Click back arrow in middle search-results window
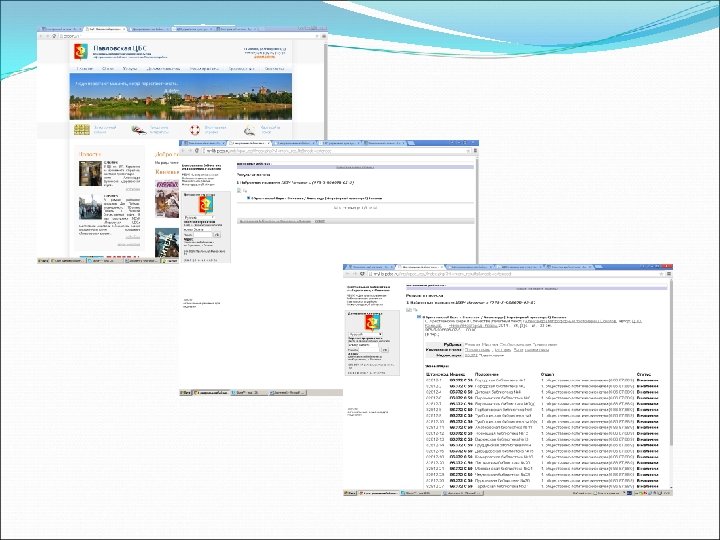 [183, 151]
